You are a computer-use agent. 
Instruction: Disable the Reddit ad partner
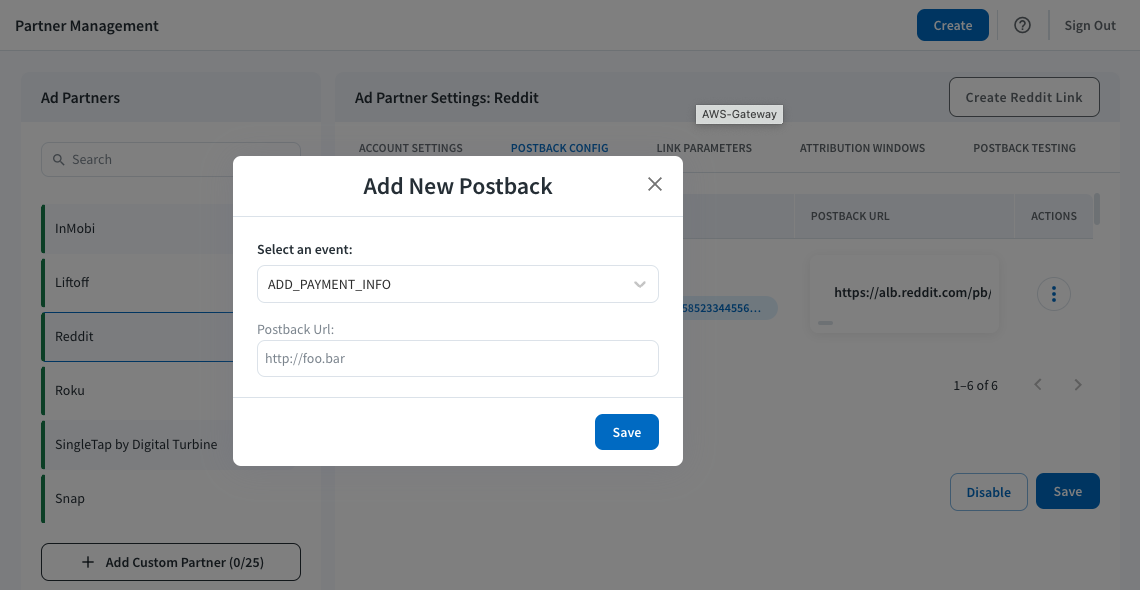pos(988,492)
